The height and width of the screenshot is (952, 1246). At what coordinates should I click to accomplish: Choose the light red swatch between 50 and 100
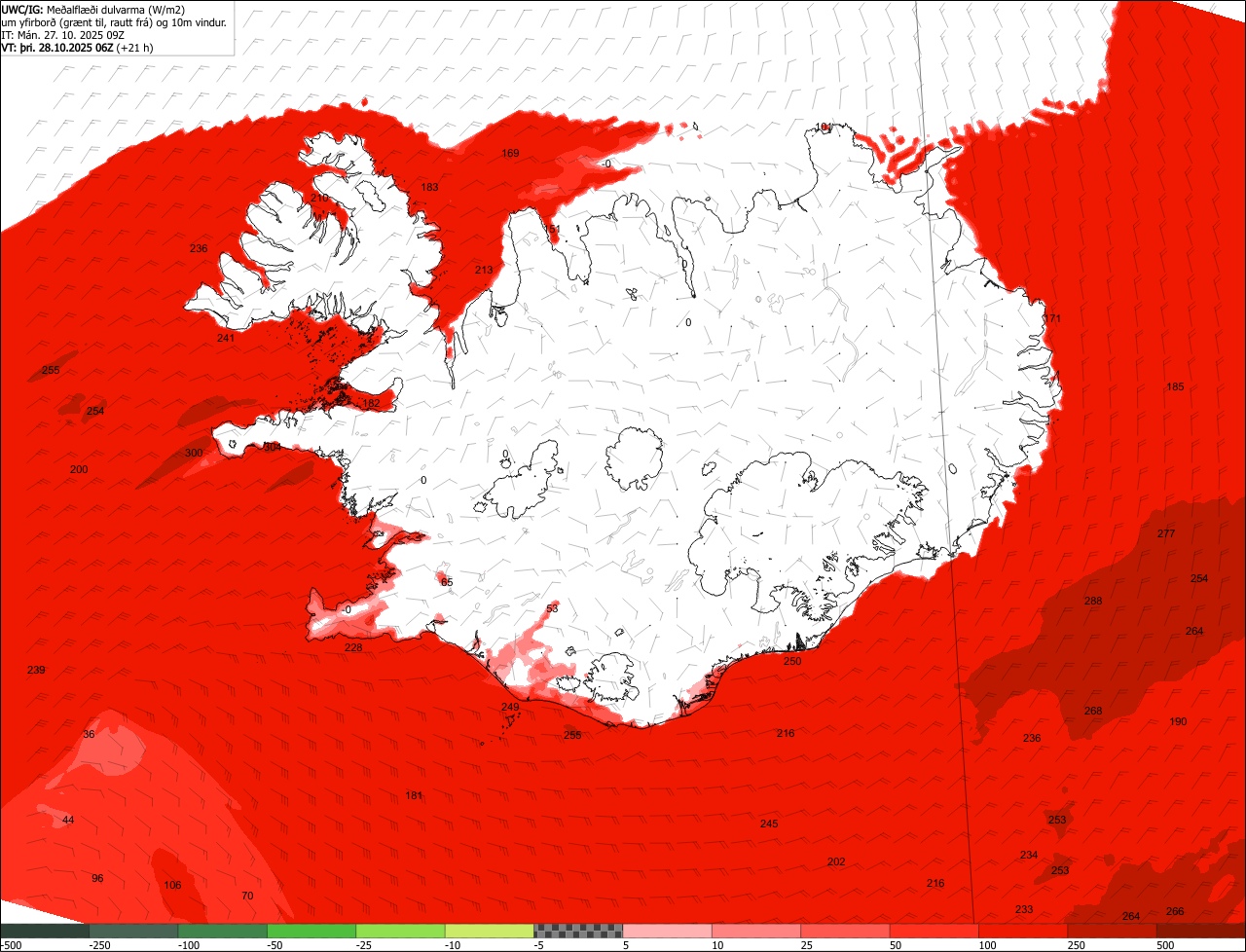(x=934, y=931)
